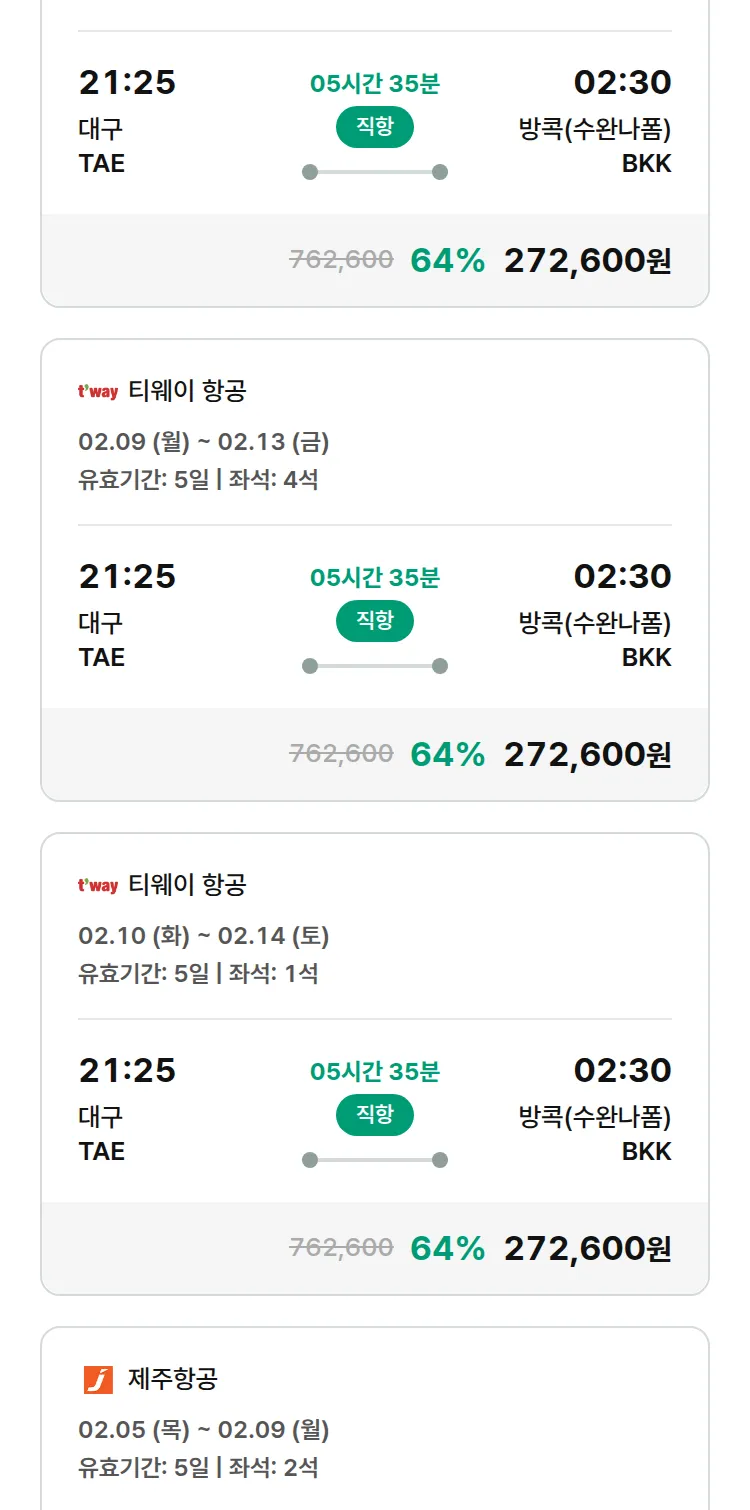Image resolution: width=750 pixels, height=1510 pixels.
Task: Click the route line on the 02.10 flight card
Action: [x=375, y=1160]
